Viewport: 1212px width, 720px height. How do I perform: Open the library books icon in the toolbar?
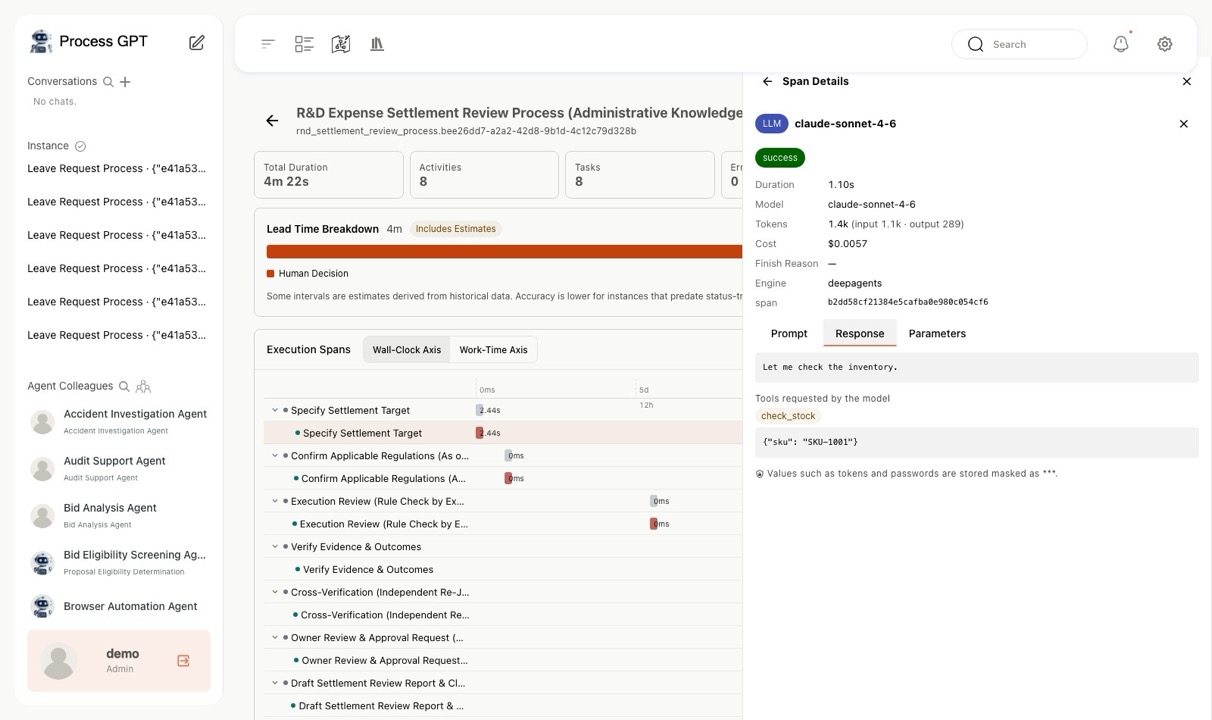[x=377, y=44]
